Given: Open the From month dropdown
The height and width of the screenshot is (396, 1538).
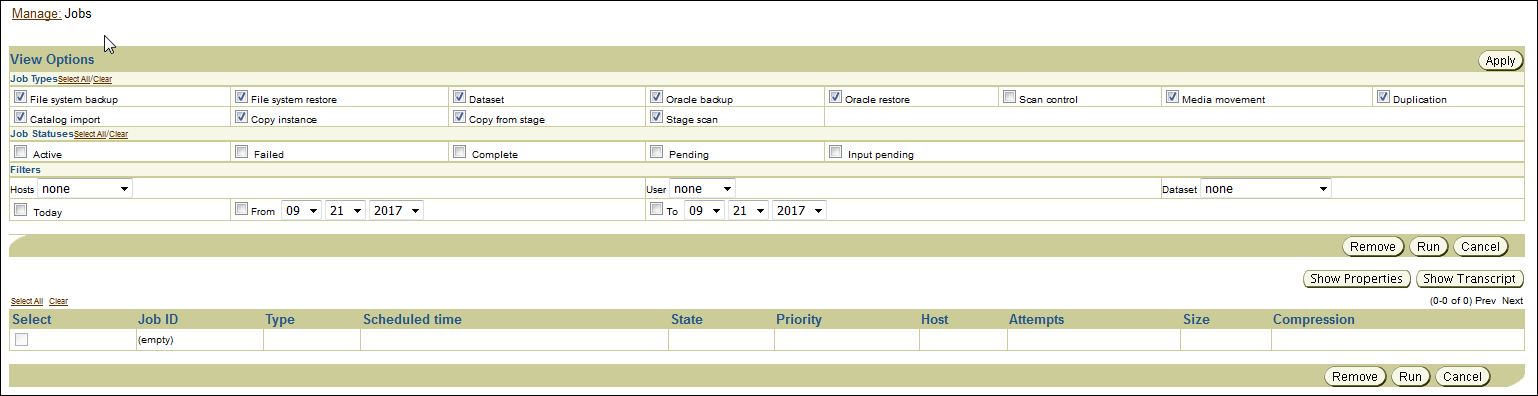Looking at the screenshot, I should tap(301, 211).
